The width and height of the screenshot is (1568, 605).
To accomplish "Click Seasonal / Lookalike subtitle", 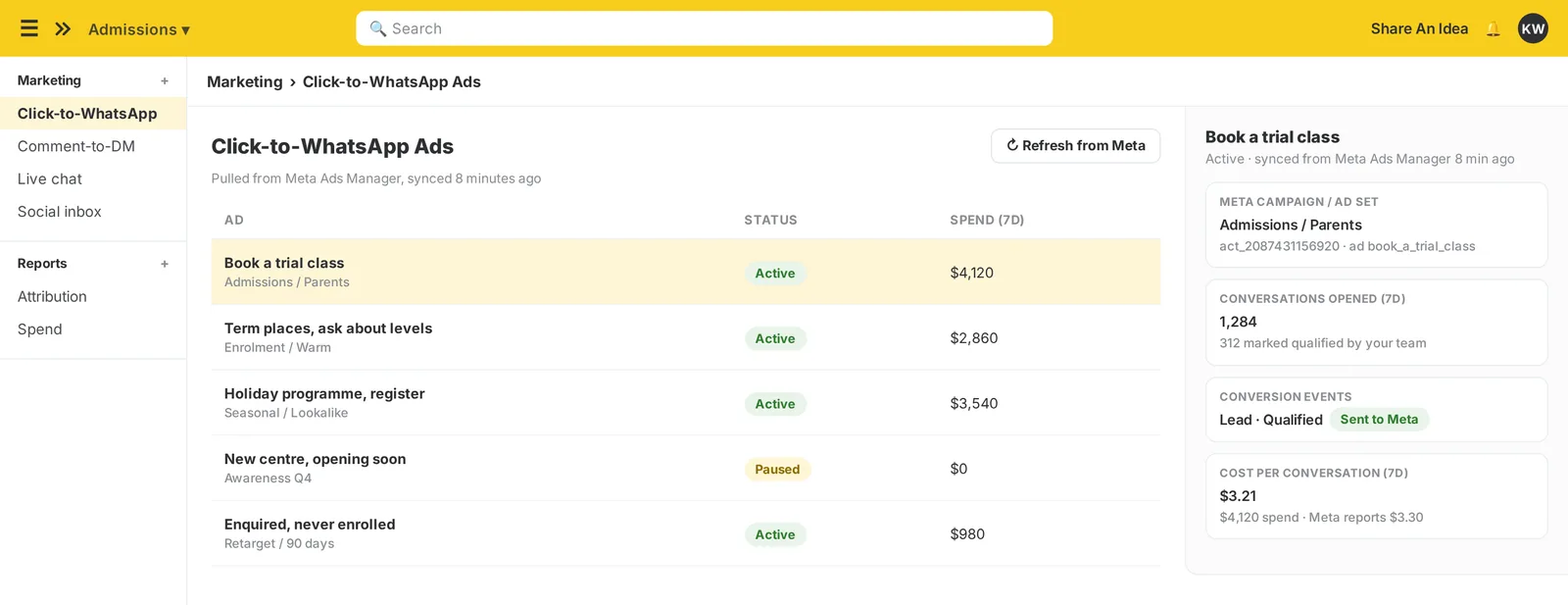I will coord(286,413).
